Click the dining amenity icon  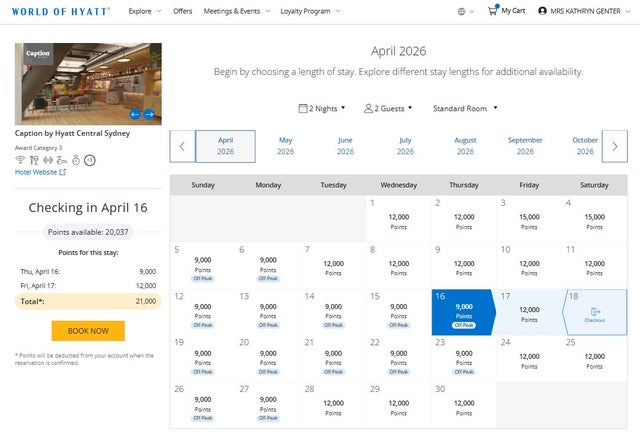coord(34,160)
